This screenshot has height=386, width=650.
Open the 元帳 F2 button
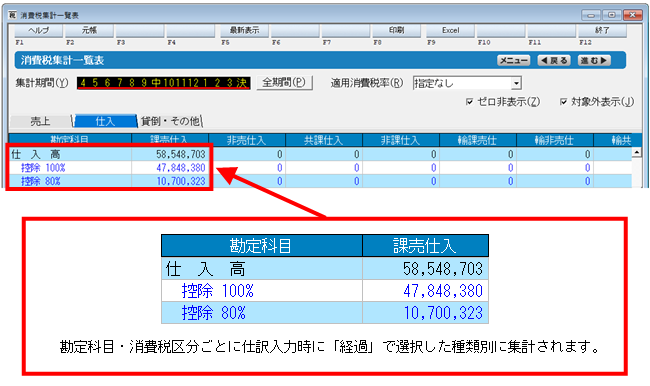(89, 31)
